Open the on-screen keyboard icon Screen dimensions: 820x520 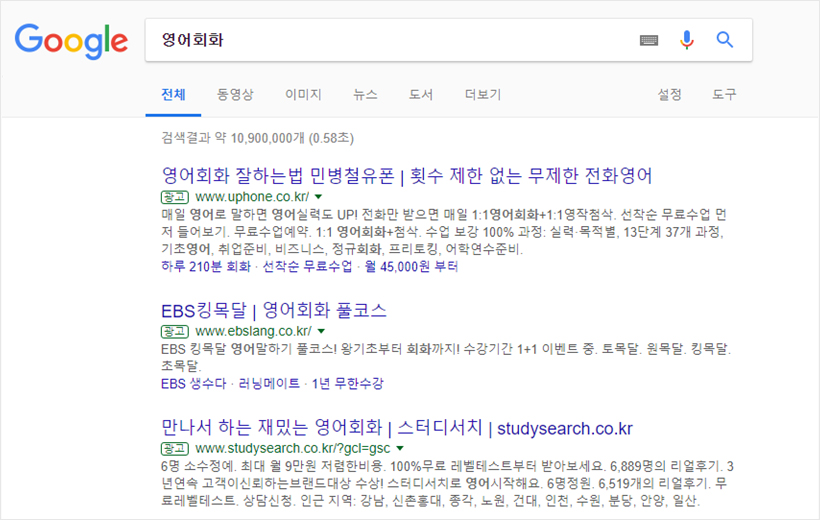click(x=649, y=40)
